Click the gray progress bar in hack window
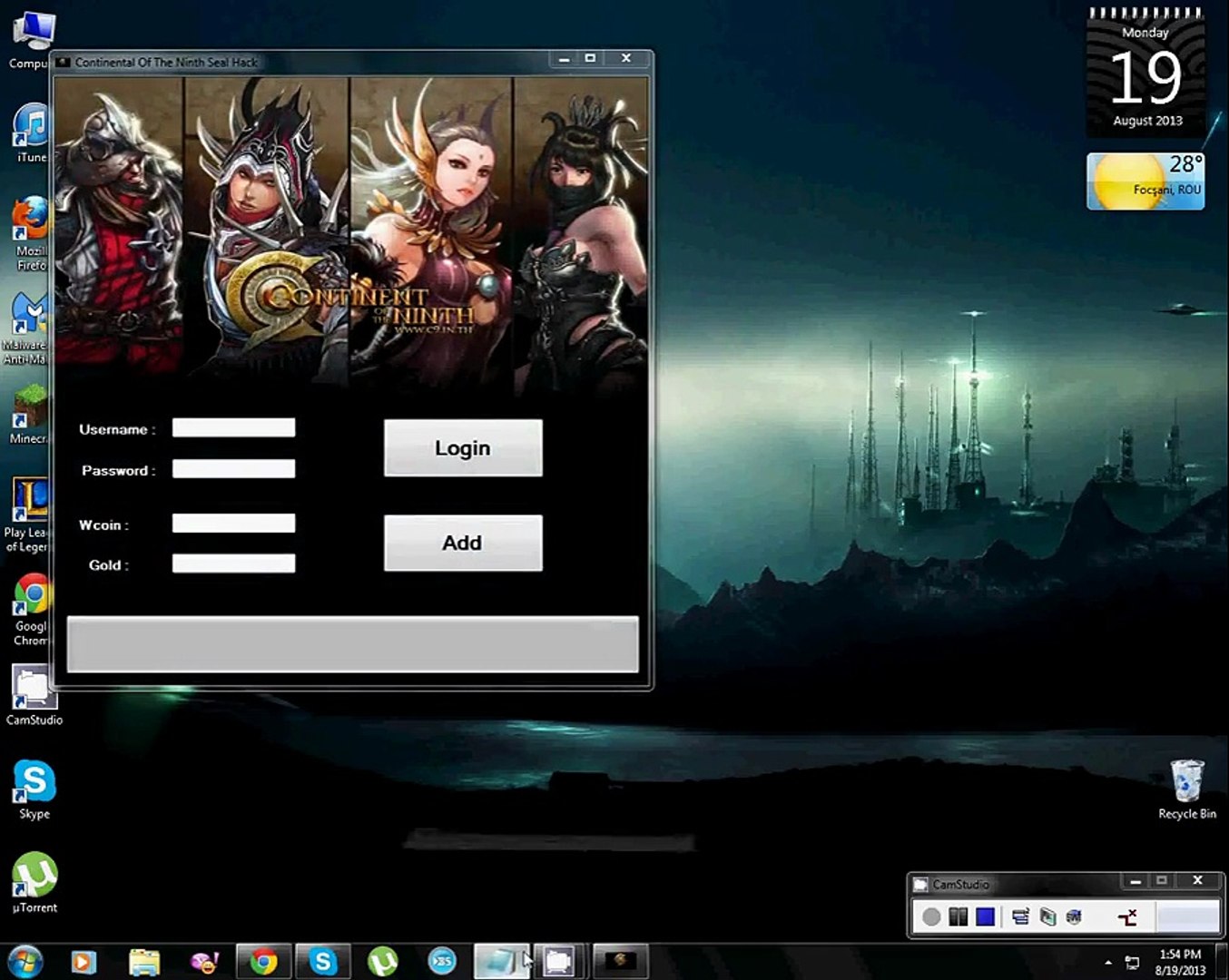 [x=352, y=644]
